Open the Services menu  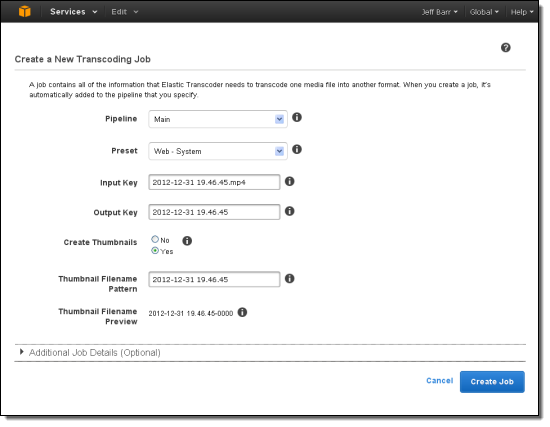click(x=74, y=12)
